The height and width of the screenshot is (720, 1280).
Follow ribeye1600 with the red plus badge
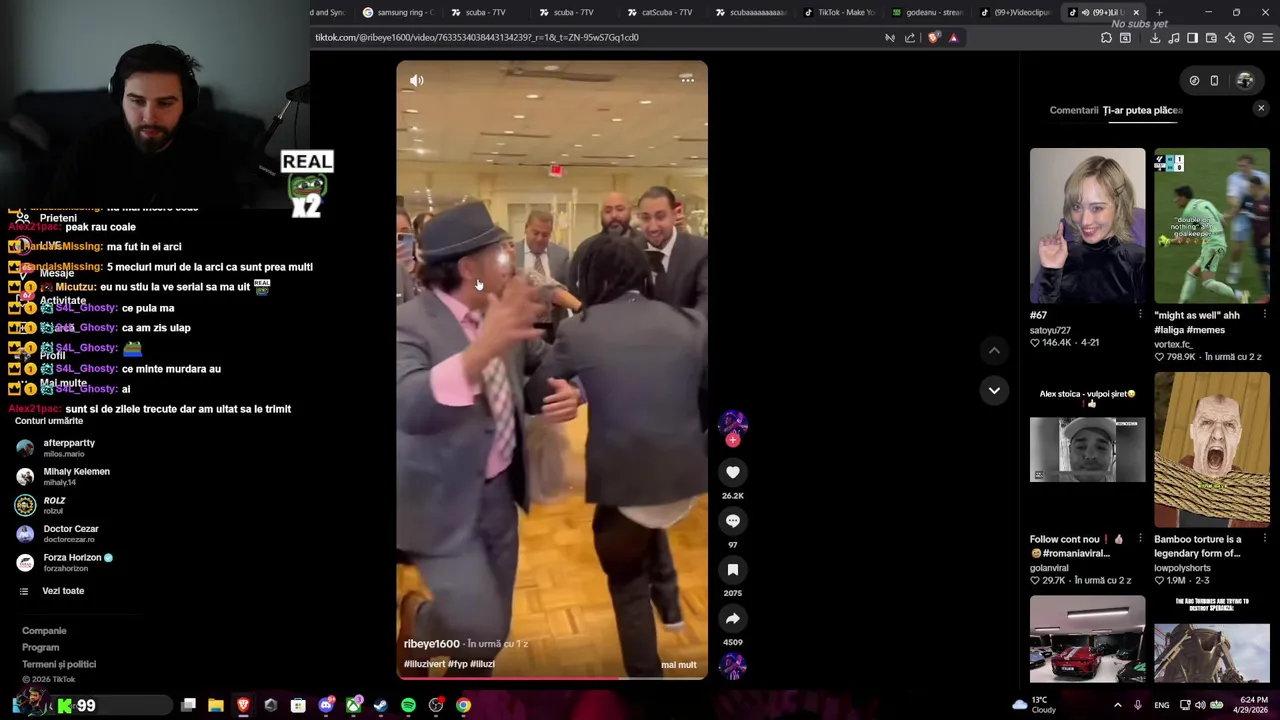pyautogui.click(x=733, y=440)
